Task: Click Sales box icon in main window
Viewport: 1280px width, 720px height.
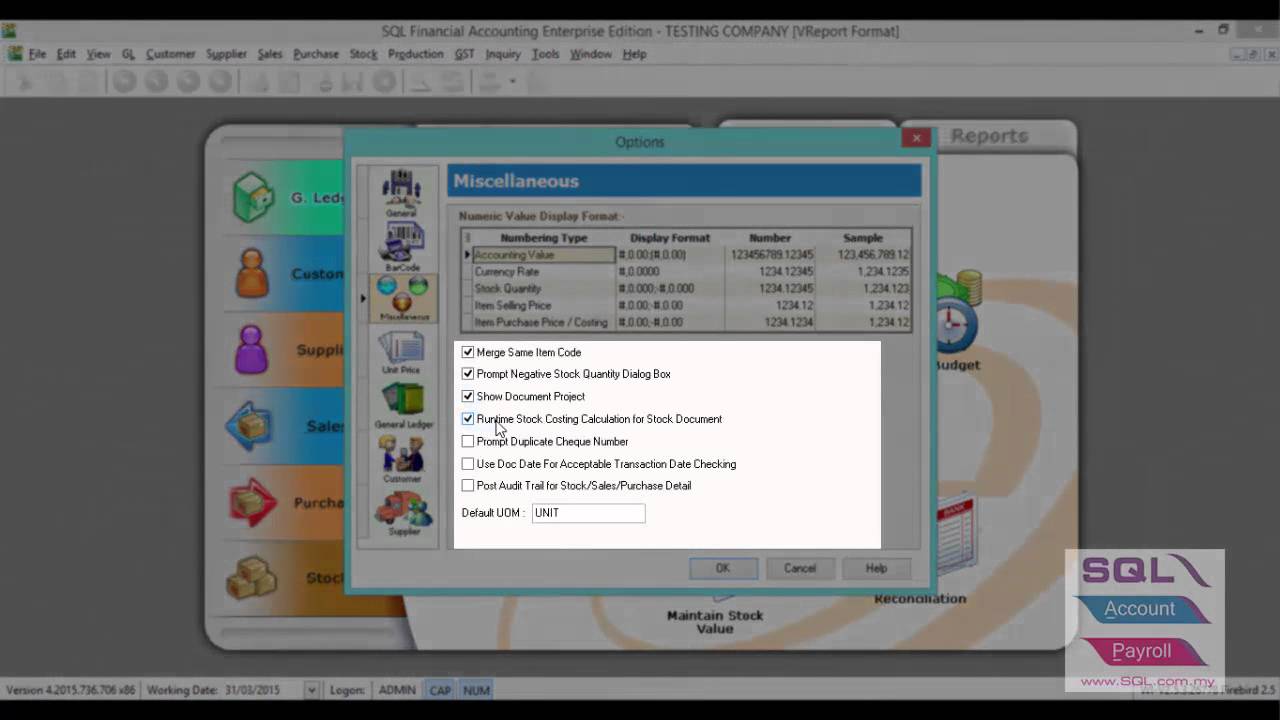Action: point(249,426)
